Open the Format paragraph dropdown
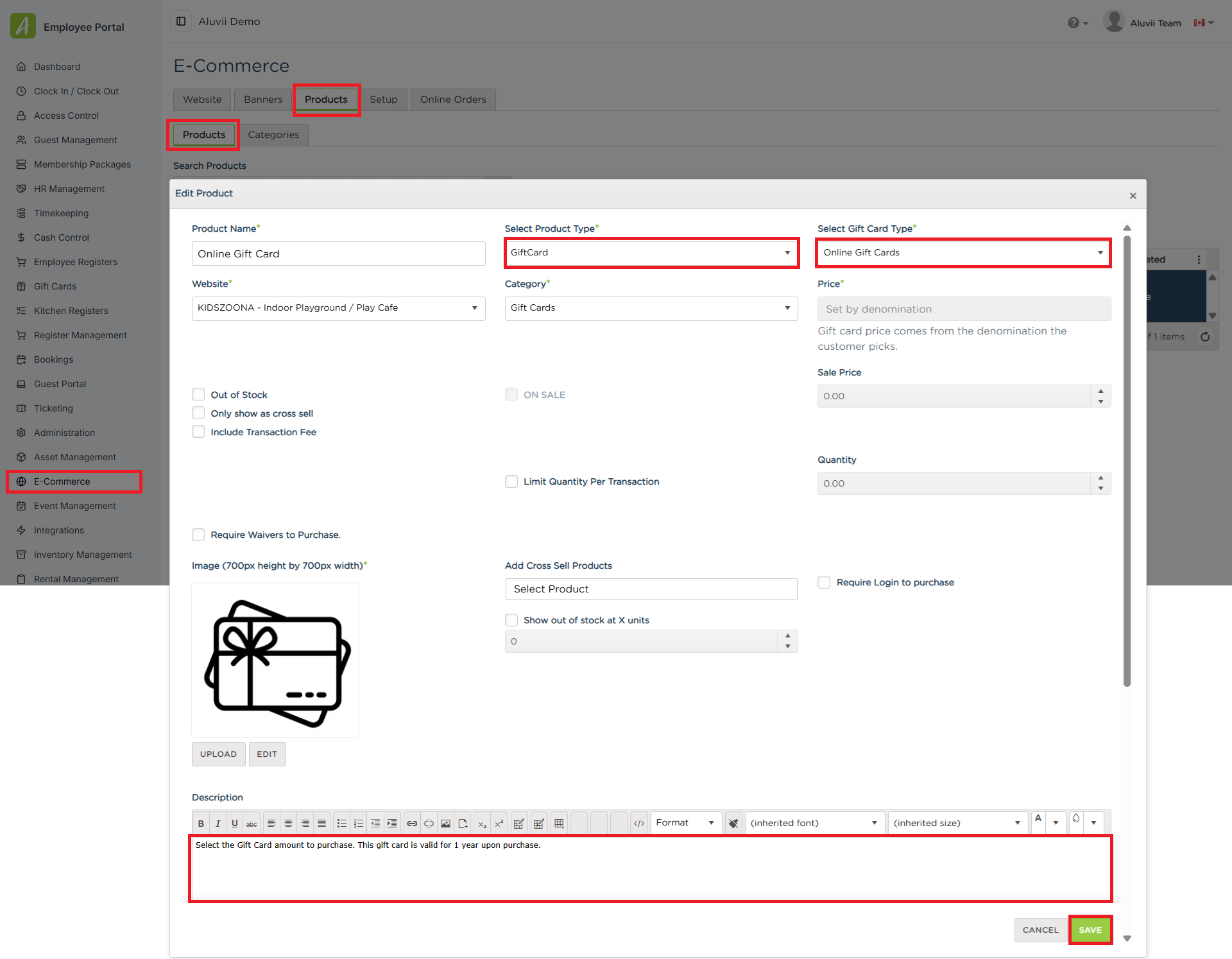 685,823
